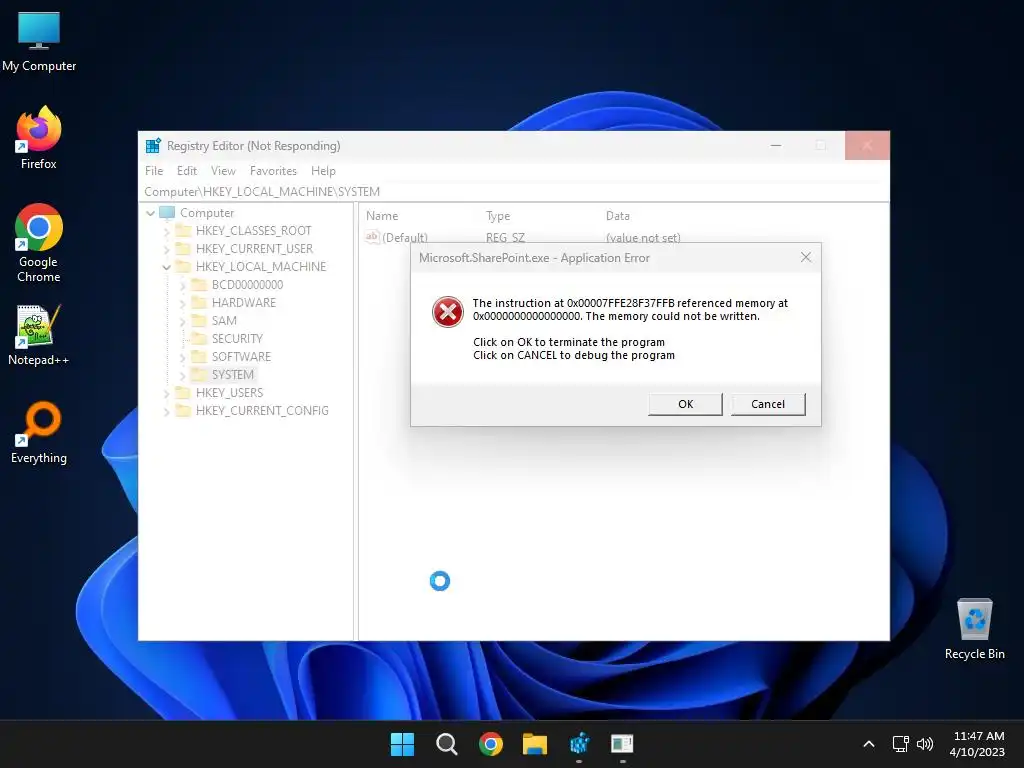Expand the HKEY_CURRENT_USER chevron
The width and height of the screenshot is (1024, 768).
tap(166, 249)
